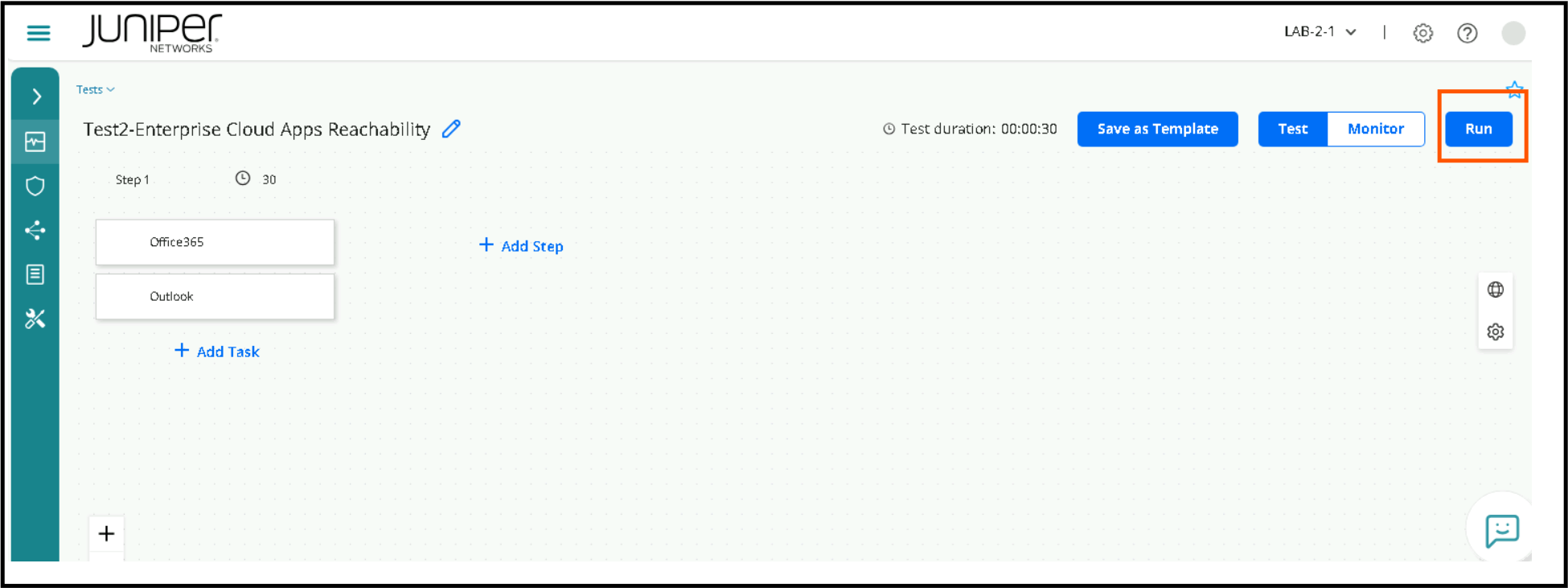
Task: Open the Tests monitoring sidebar icon
Action: (x=35, y=142)
